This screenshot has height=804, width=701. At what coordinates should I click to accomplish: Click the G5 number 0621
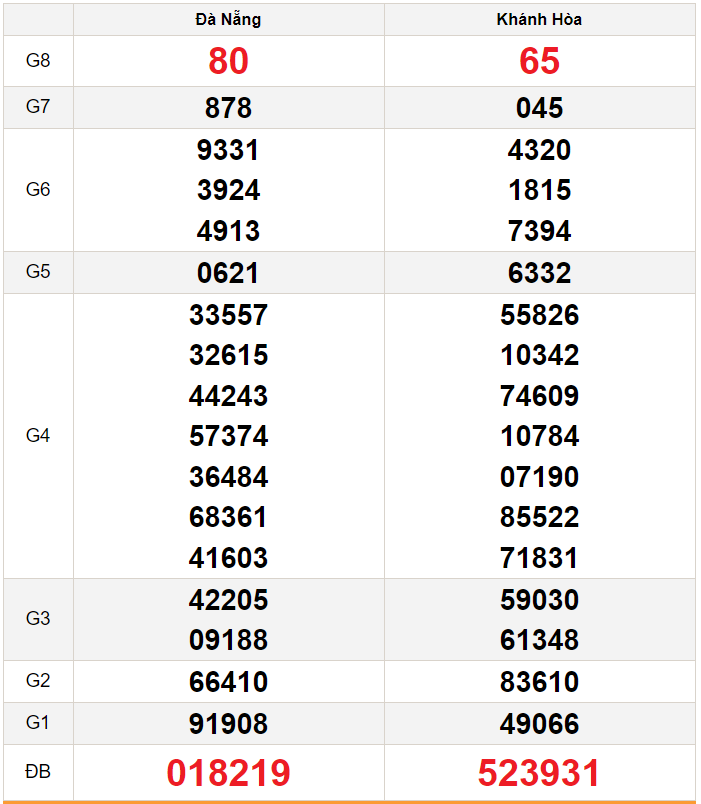click(x=228, y=273)
